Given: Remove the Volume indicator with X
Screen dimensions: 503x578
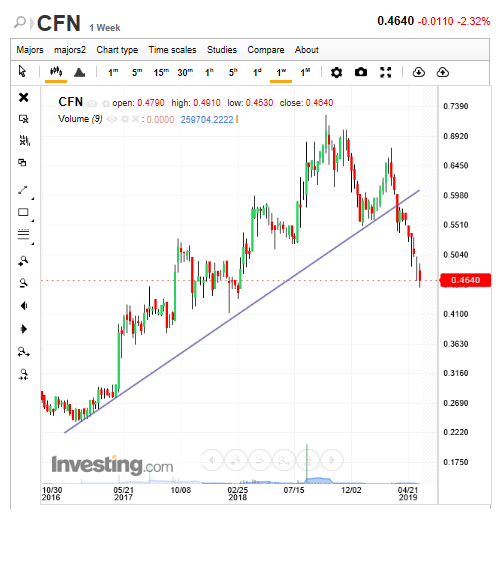Looking at the screenshot, I should coord(136,119).
